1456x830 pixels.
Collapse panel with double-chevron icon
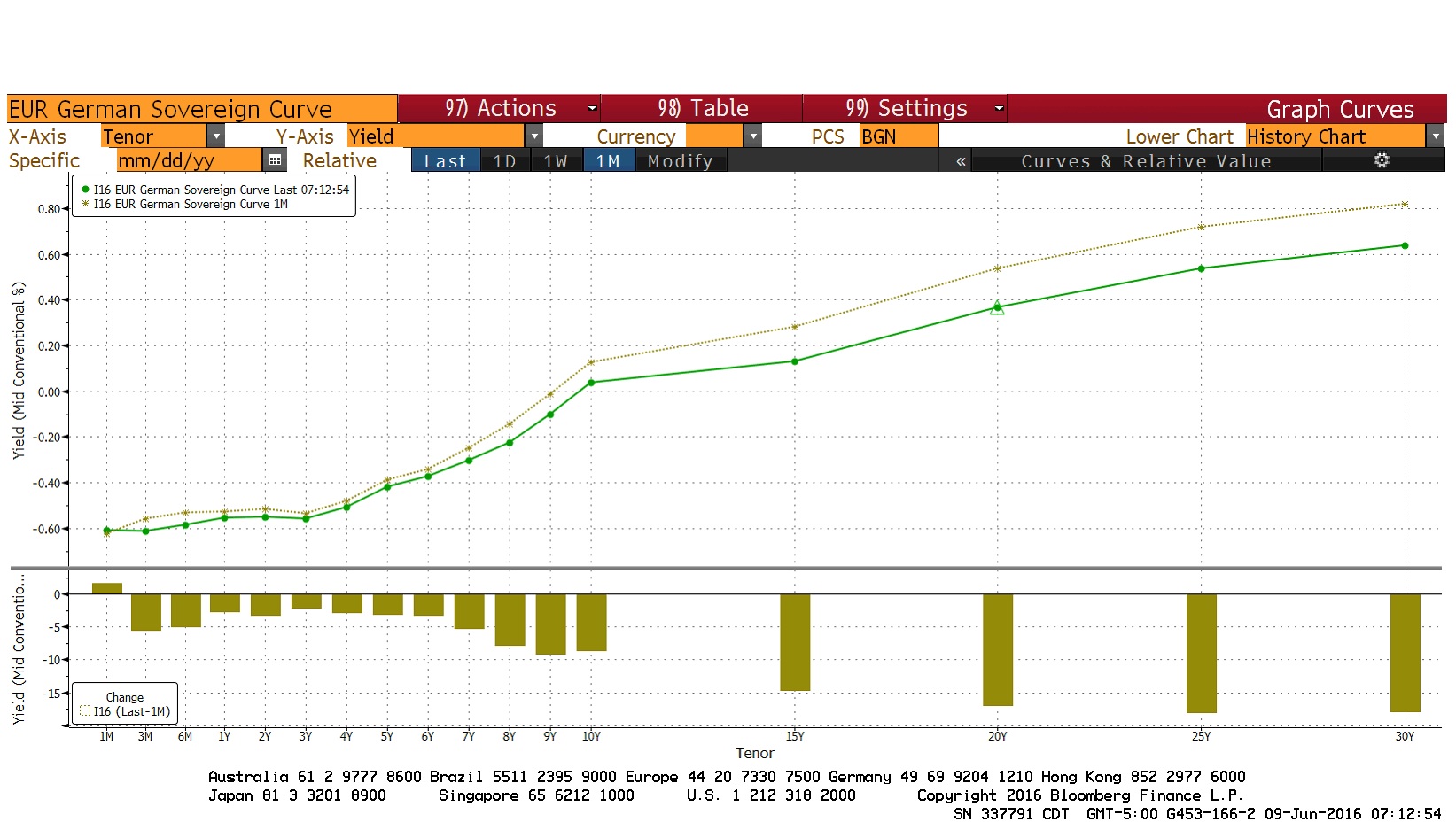pyautogui.click(x=961, y=160)
